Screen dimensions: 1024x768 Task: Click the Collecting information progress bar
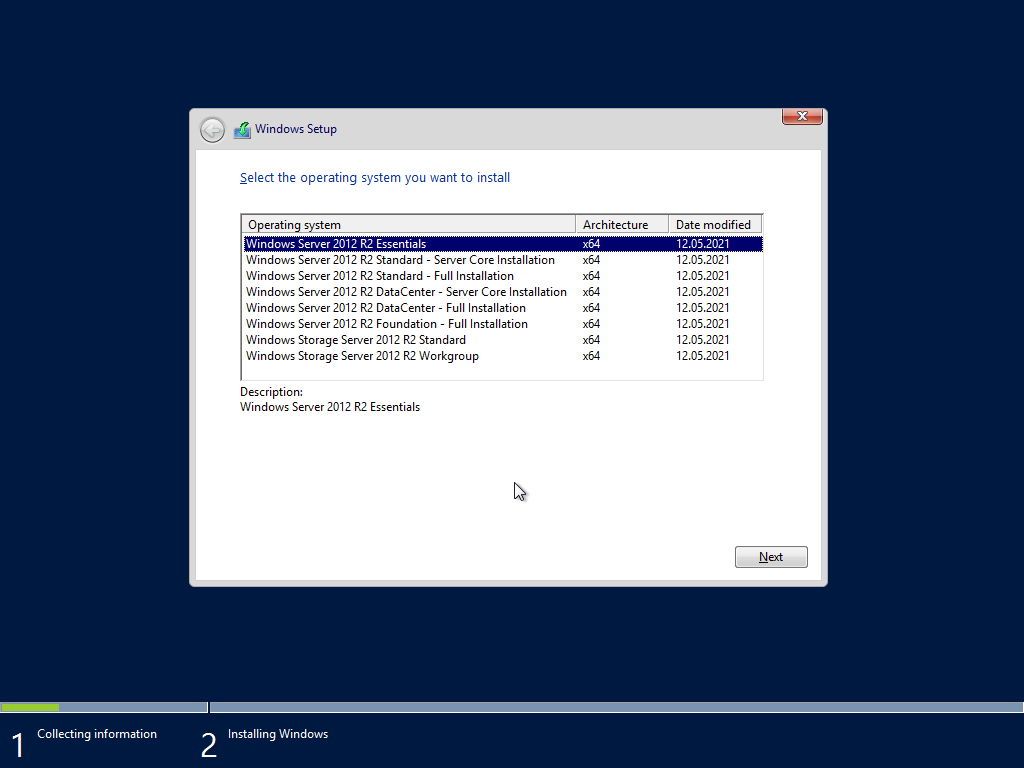click(104, 707)
